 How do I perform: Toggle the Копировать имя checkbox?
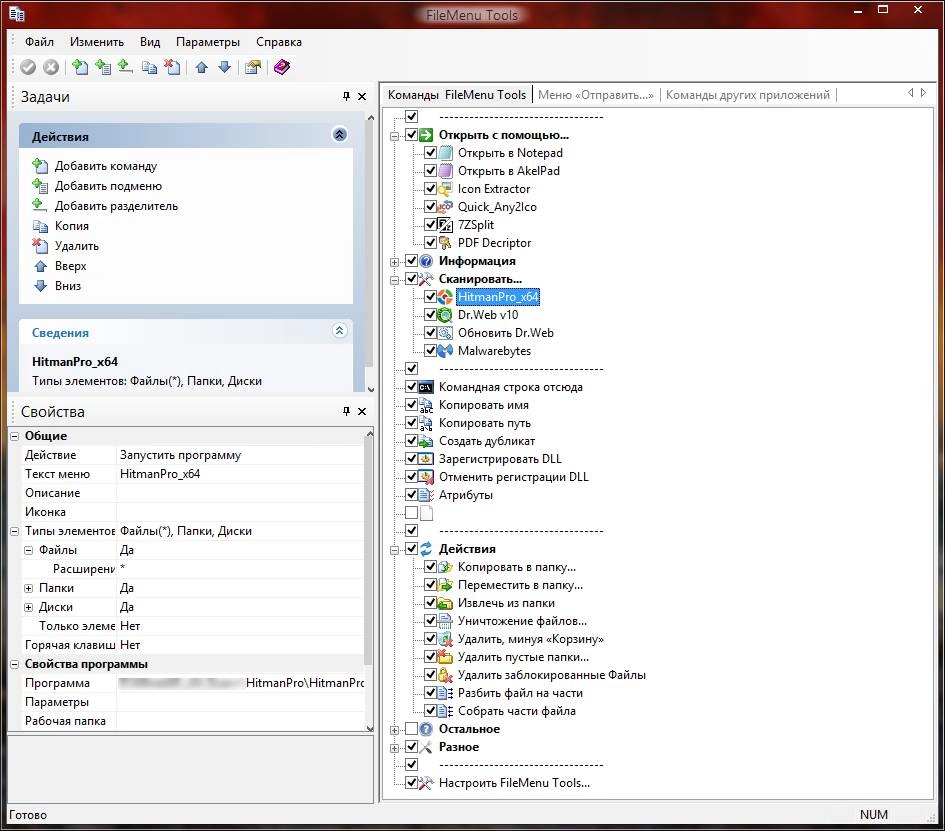(411, 405)
